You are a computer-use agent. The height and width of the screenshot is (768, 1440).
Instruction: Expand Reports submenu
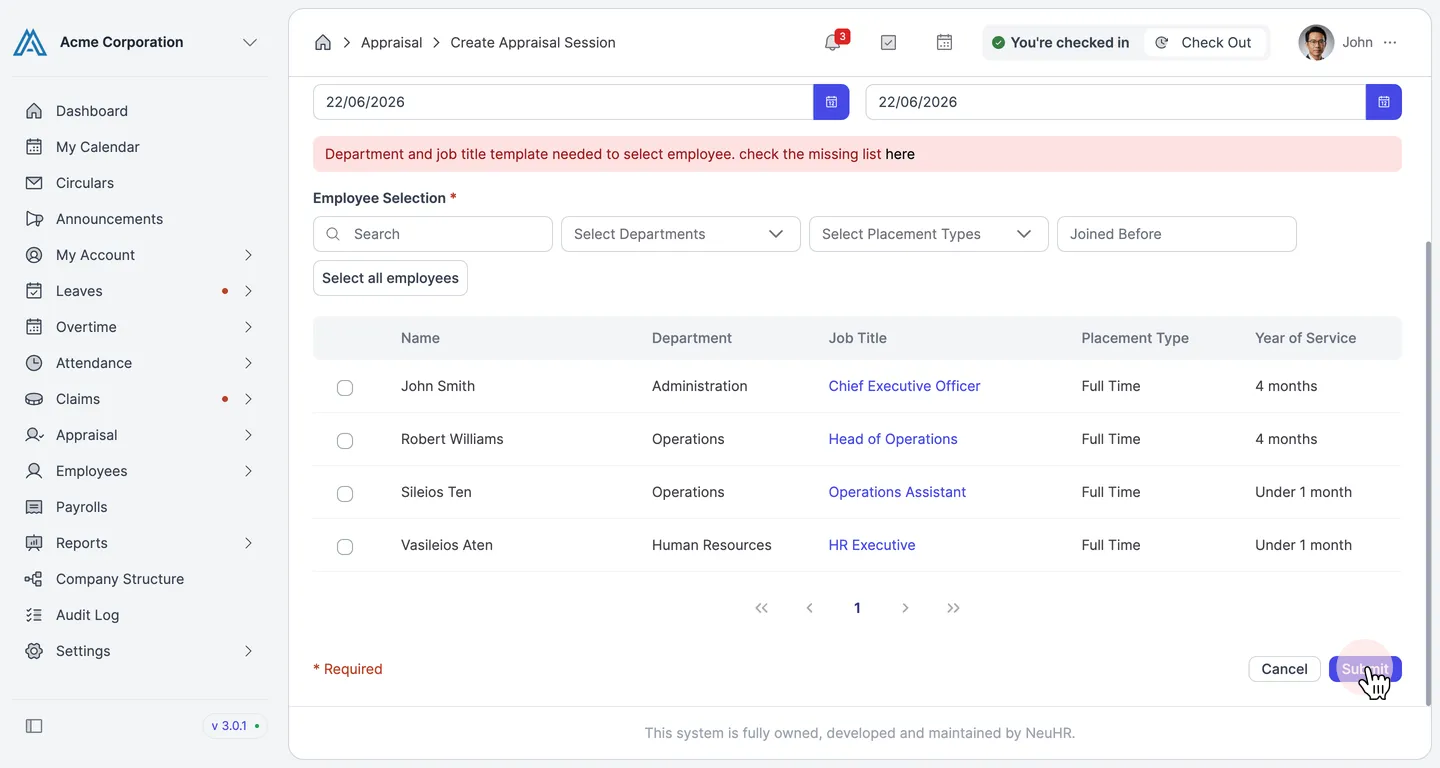(x=248, y=543)
